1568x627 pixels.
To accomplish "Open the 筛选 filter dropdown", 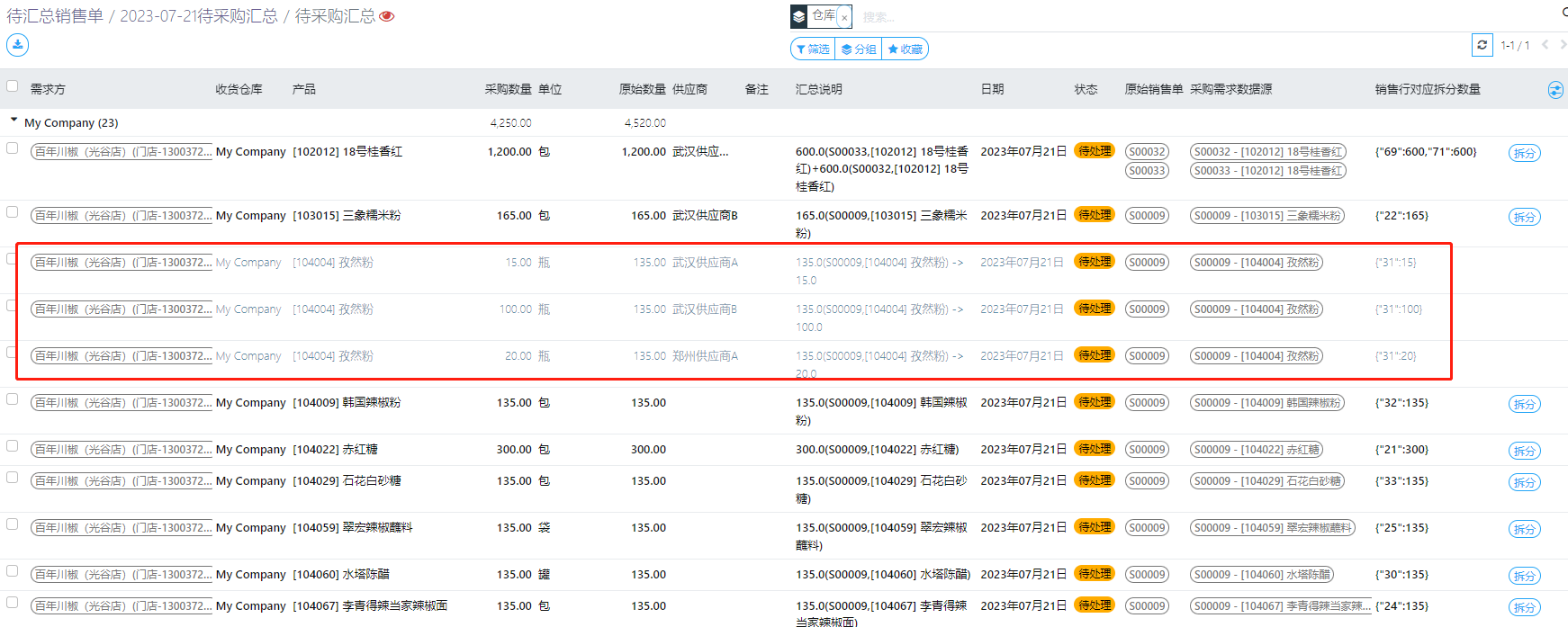I will point(813,49).
